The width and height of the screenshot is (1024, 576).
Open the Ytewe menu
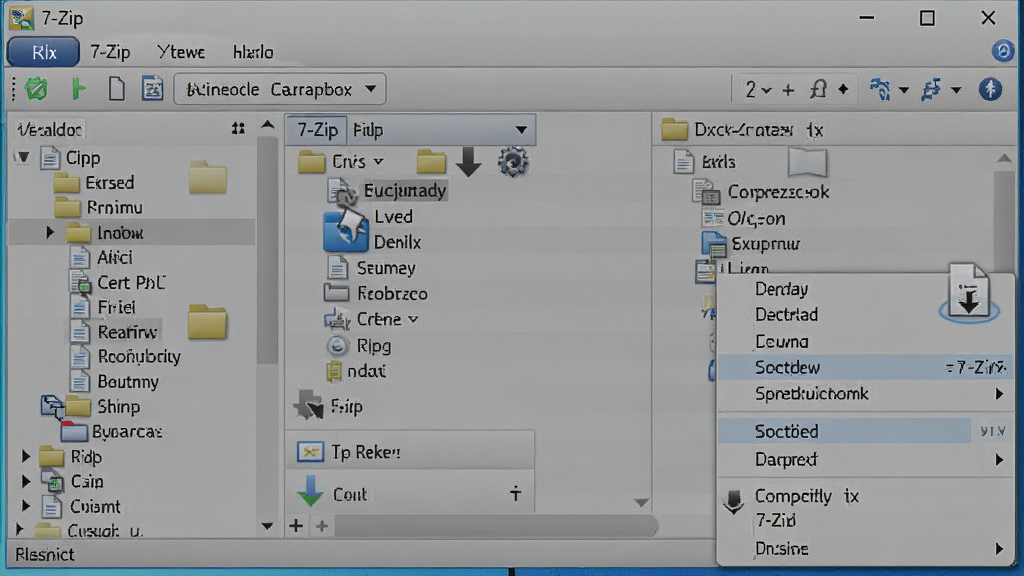pos(181,52)
